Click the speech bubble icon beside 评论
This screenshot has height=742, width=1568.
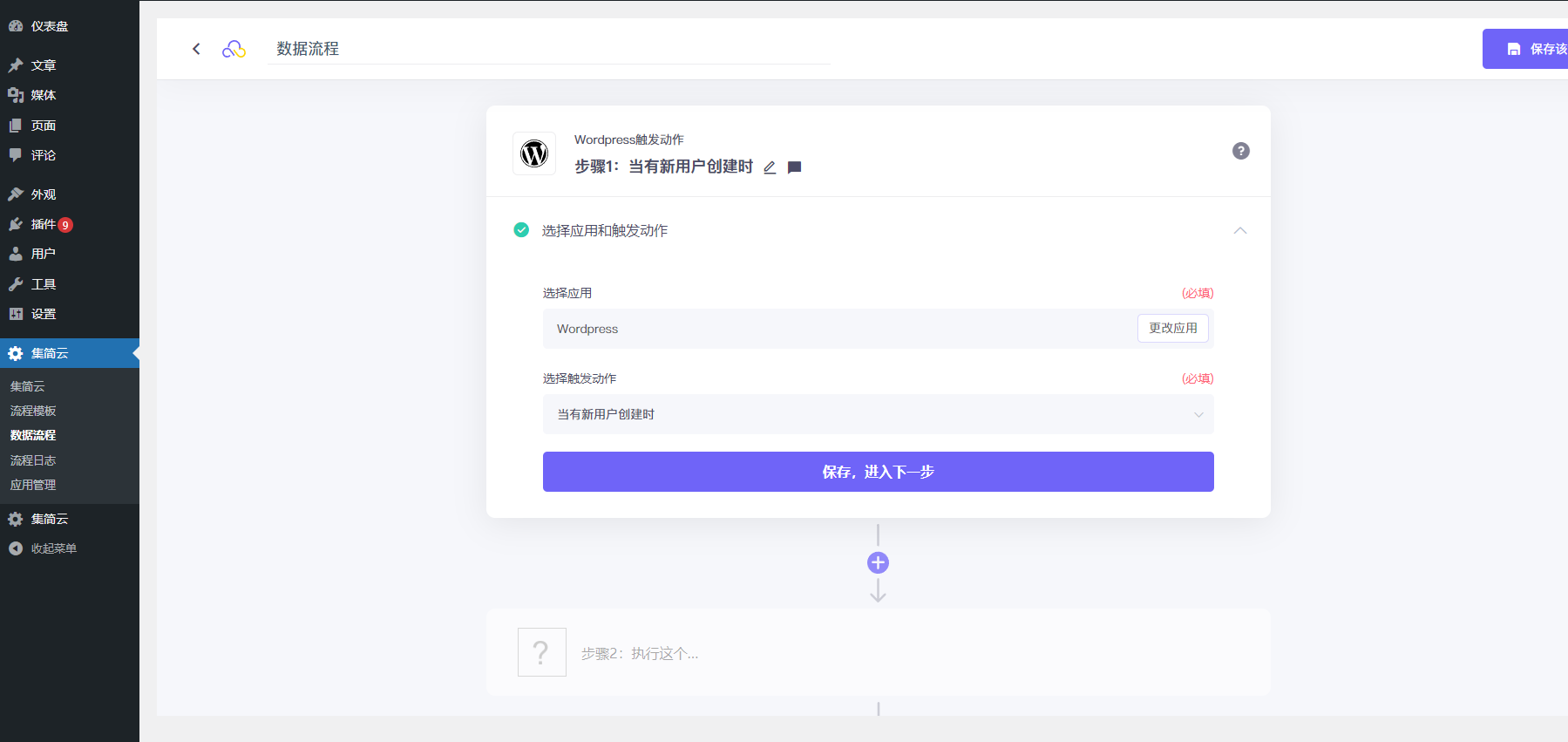pos(16,155)
